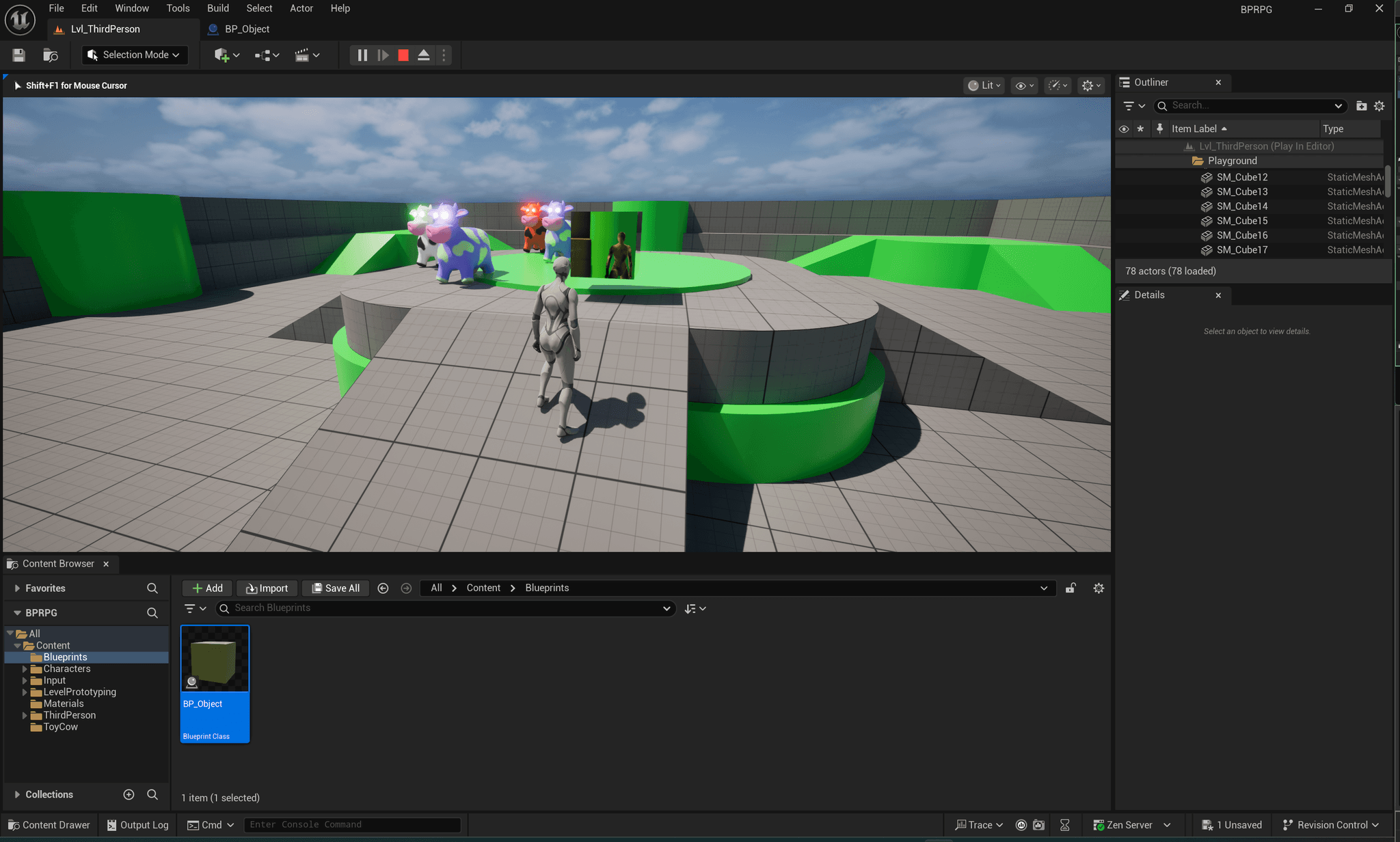Expand the Characters folder in tree
Screen dimensions: 1400x842
pos(25,669)
